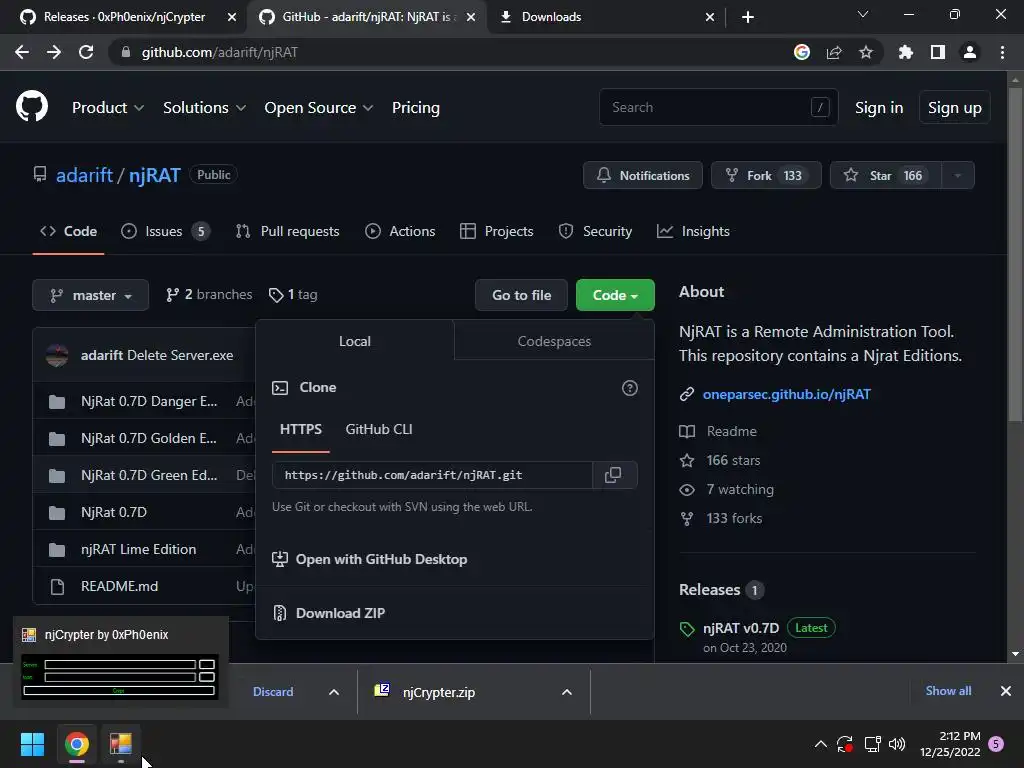
Task: Close the Downloads tab
Action: point(710,17)
